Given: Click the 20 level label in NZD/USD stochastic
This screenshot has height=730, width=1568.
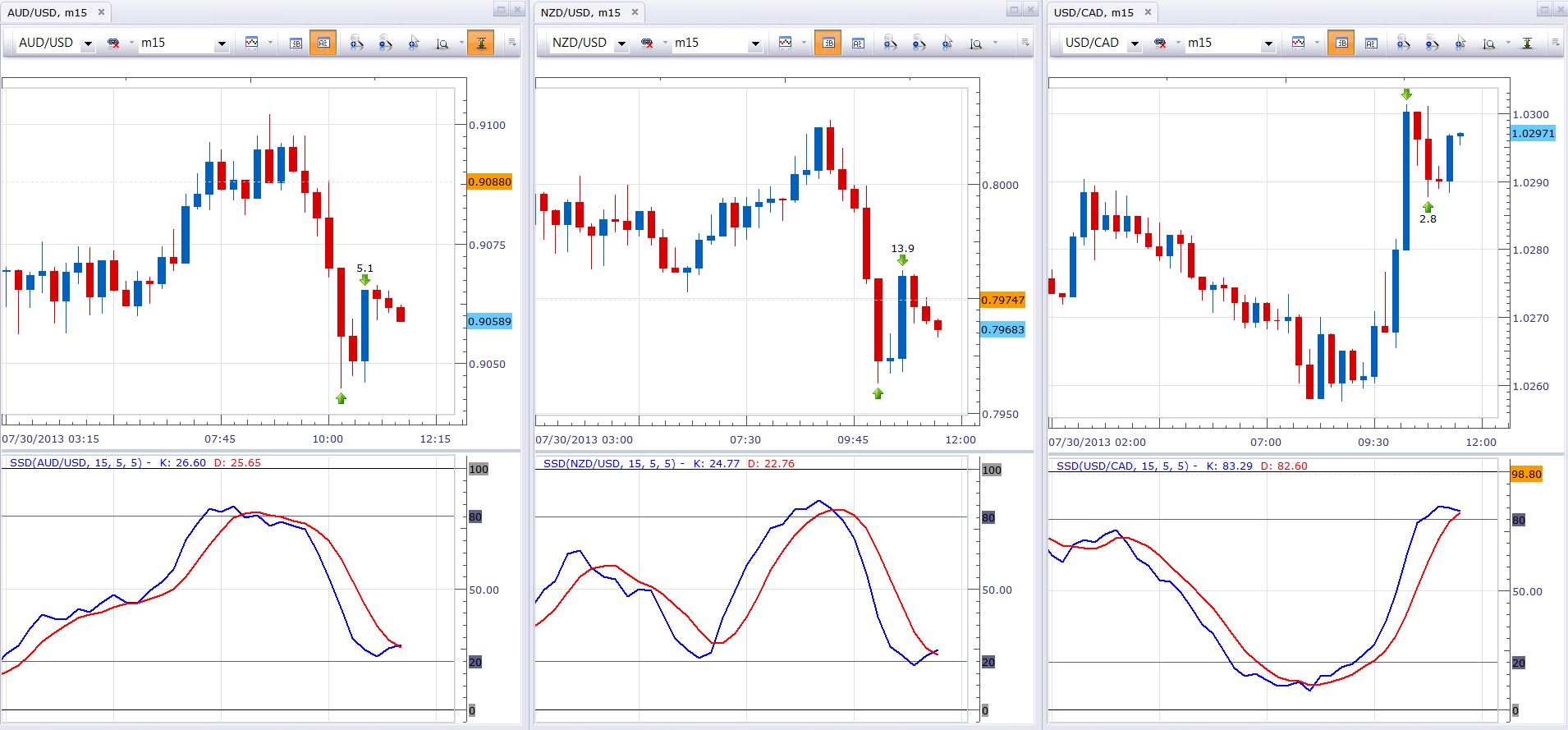Looking at the screenshot, I should [988, 662].
